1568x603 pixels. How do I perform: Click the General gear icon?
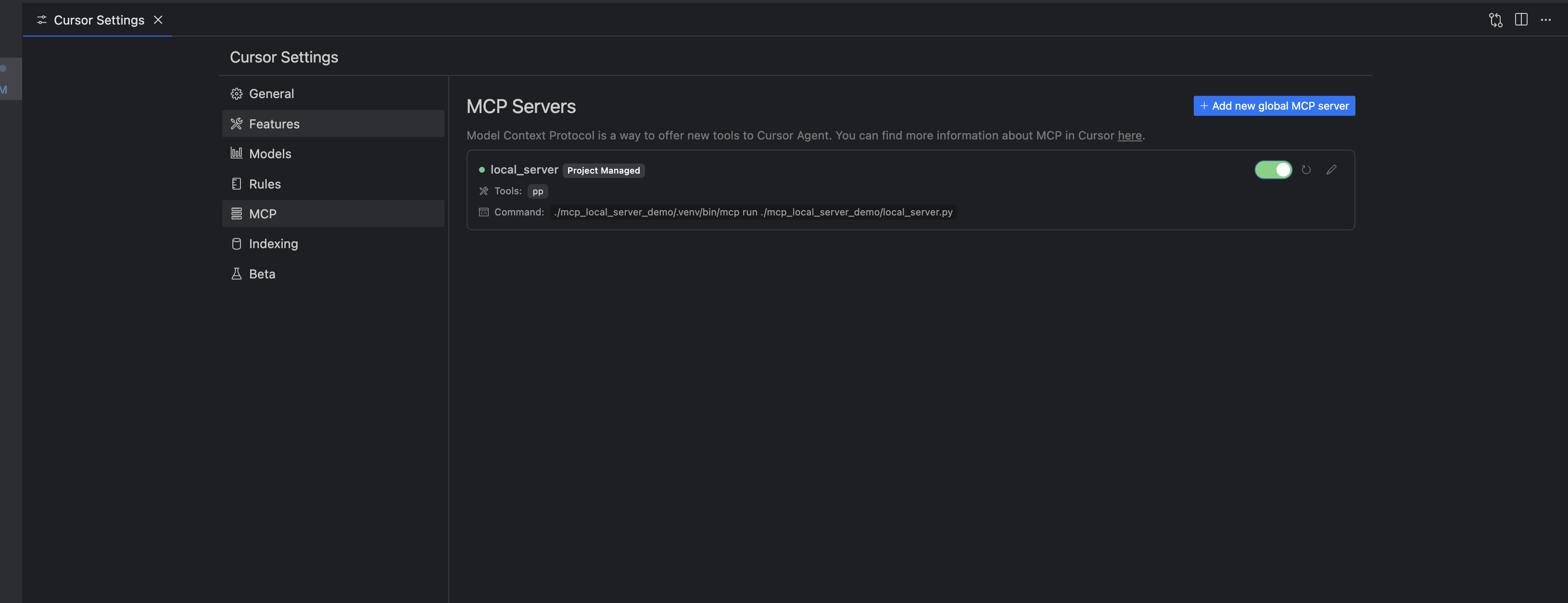[236, 94]
